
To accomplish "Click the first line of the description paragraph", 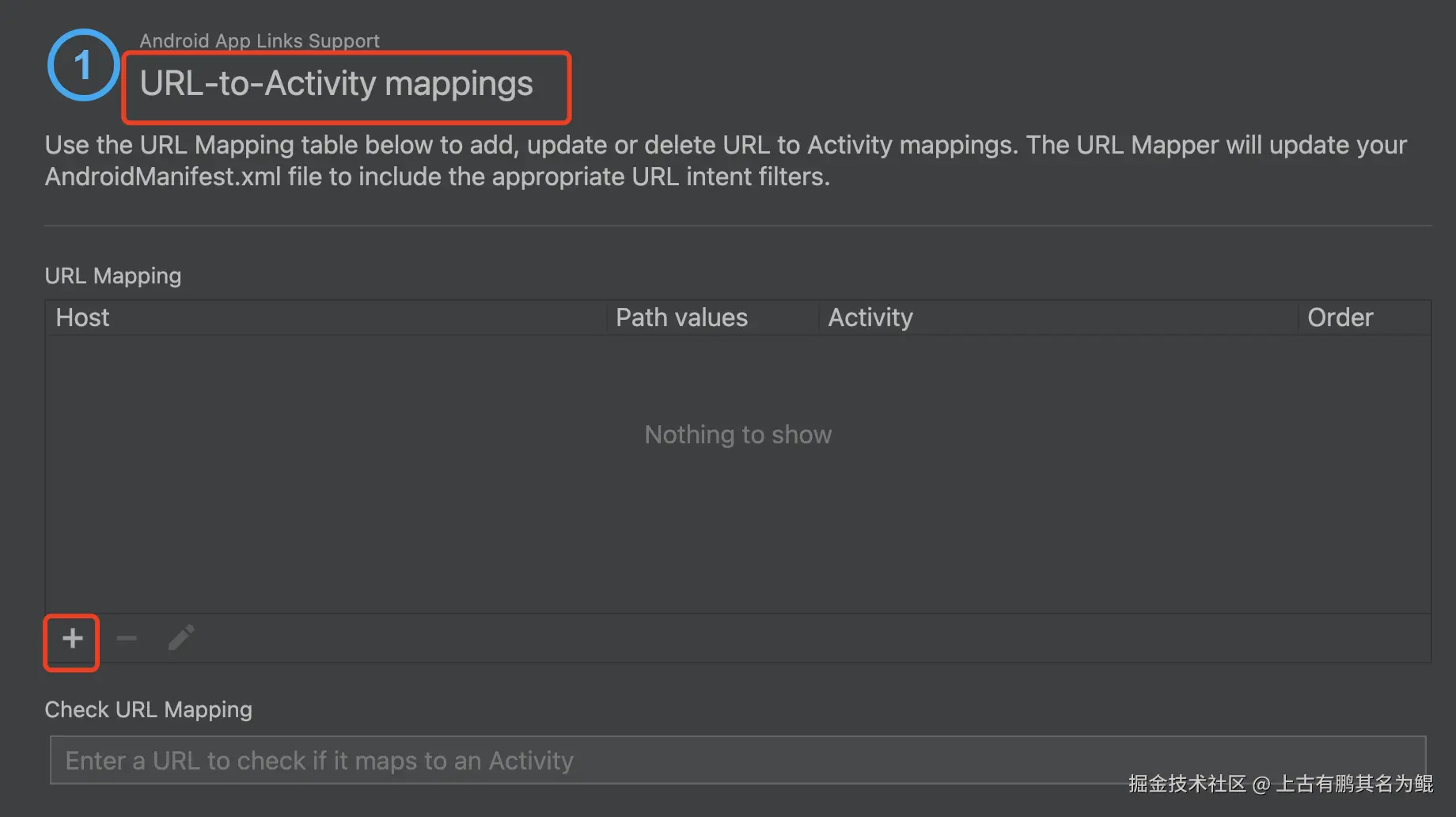I will (726, 146).
